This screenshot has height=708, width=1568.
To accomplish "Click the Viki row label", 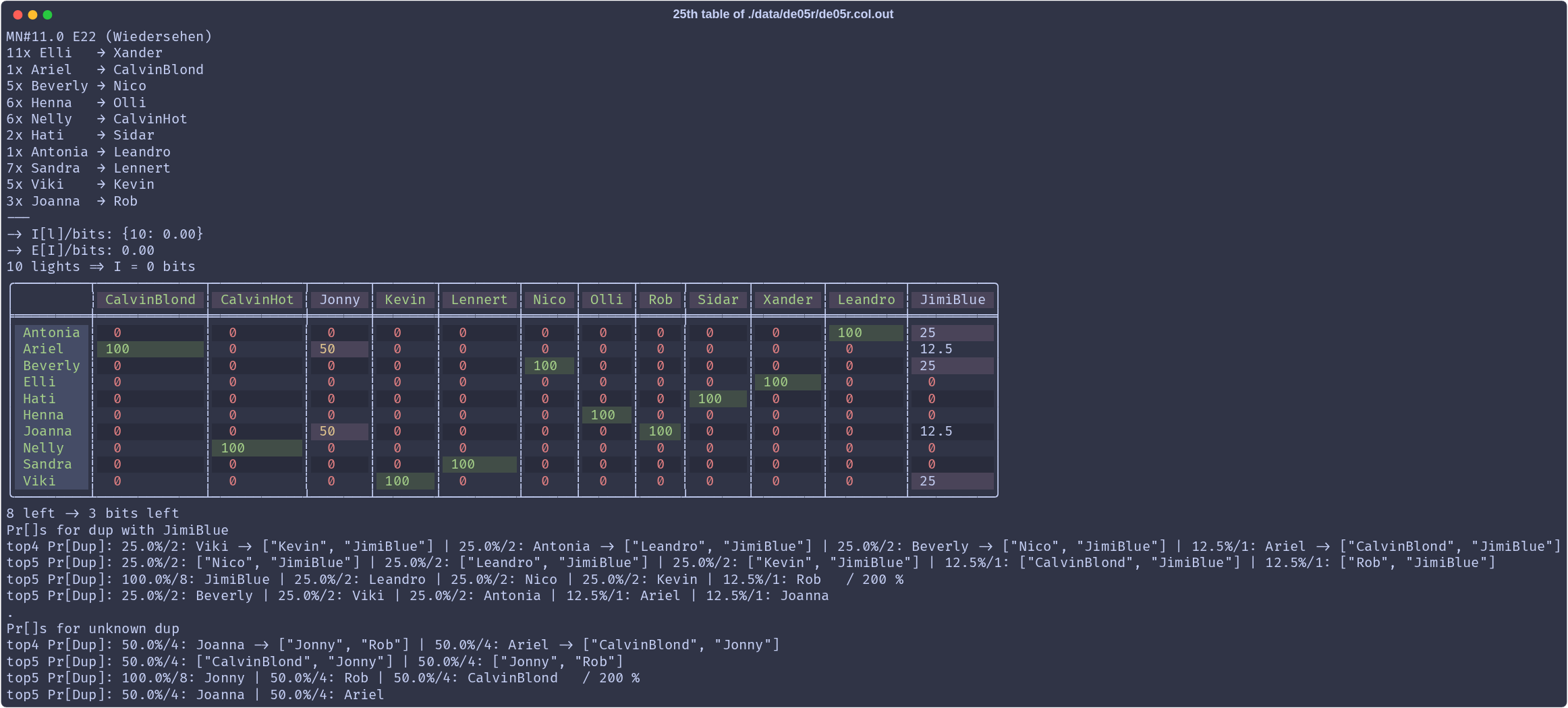I will [39, 481].
